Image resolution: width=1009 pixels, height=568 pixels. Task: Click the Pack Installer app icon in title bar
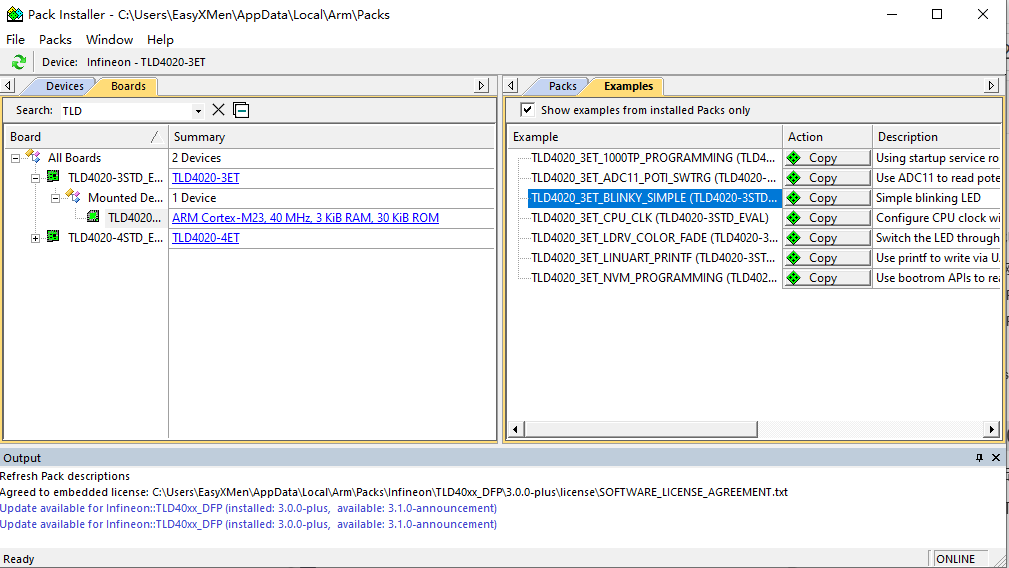[x=14, y=14]
